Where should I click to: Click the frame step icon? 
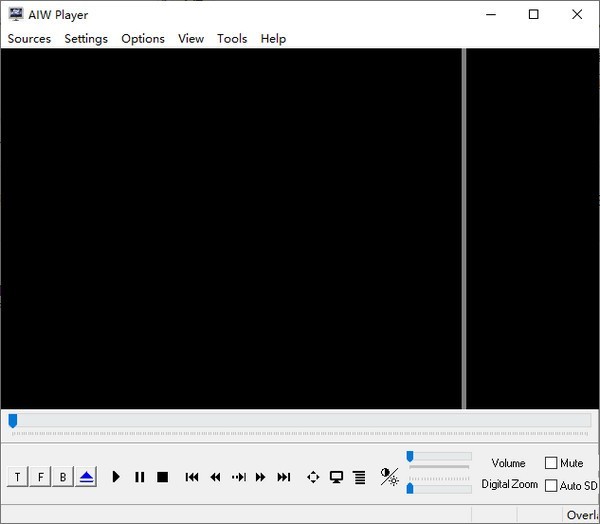(x=239, y=477)
